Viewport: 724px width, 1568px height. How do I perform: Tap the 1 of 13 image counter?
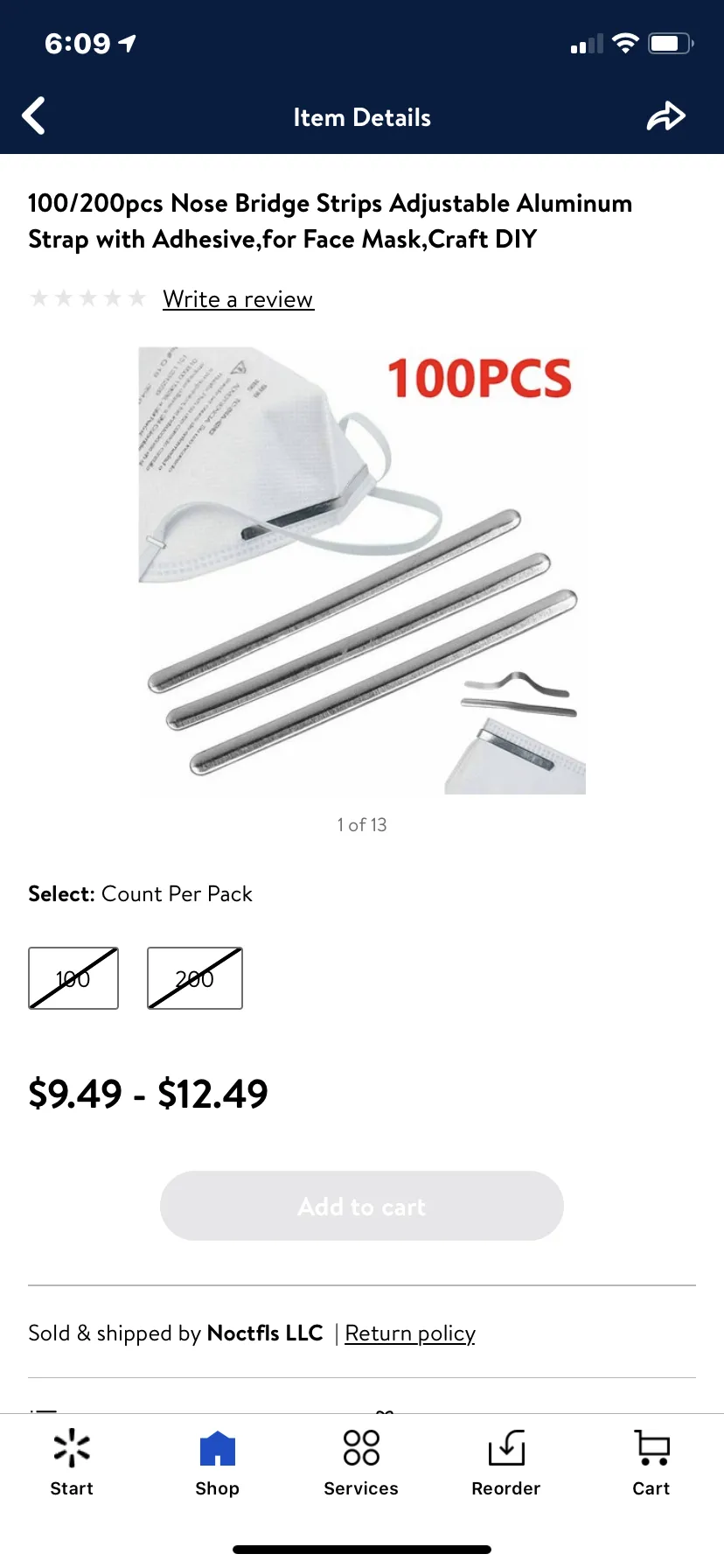coord(362,825)
